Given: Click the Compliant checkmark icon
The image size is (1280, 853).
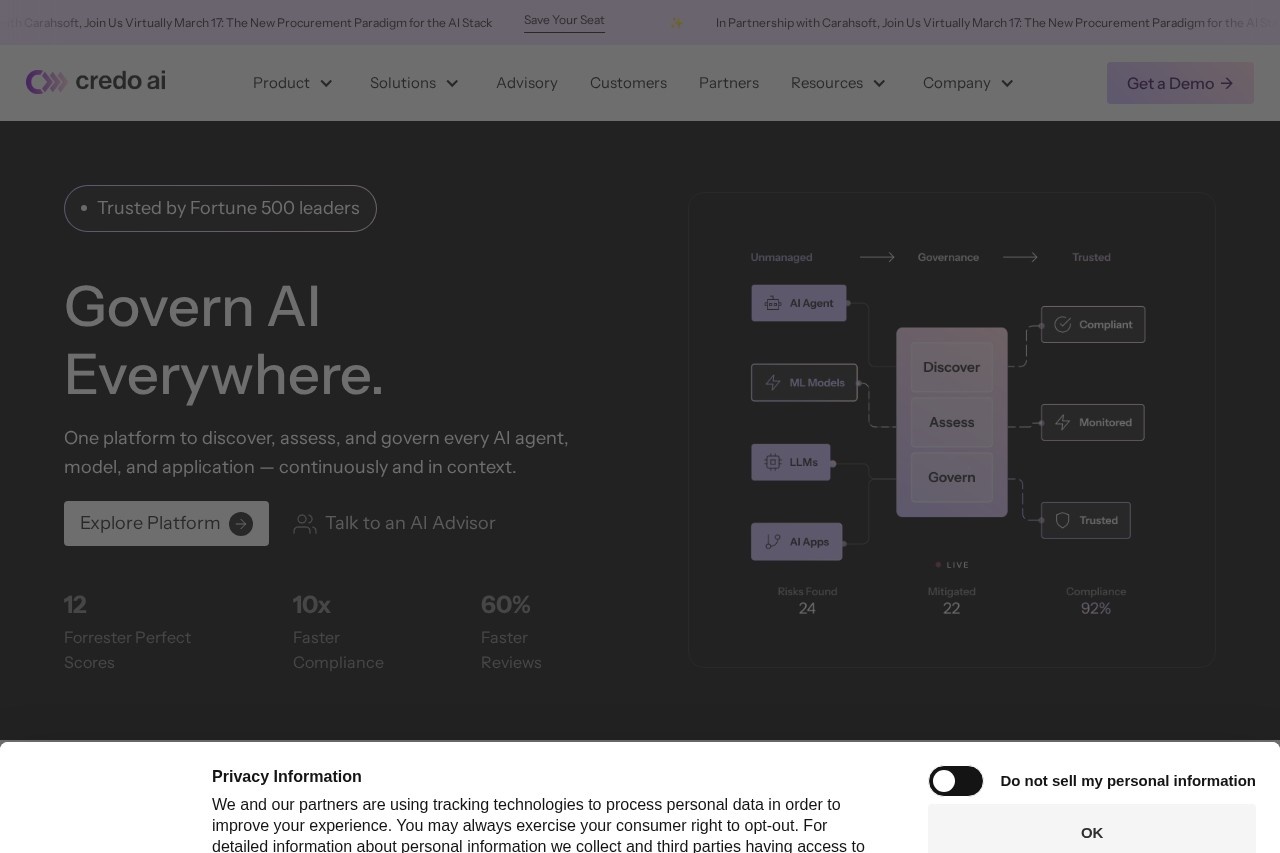Looking at the screenshot, I should (x=1063, y=324).
